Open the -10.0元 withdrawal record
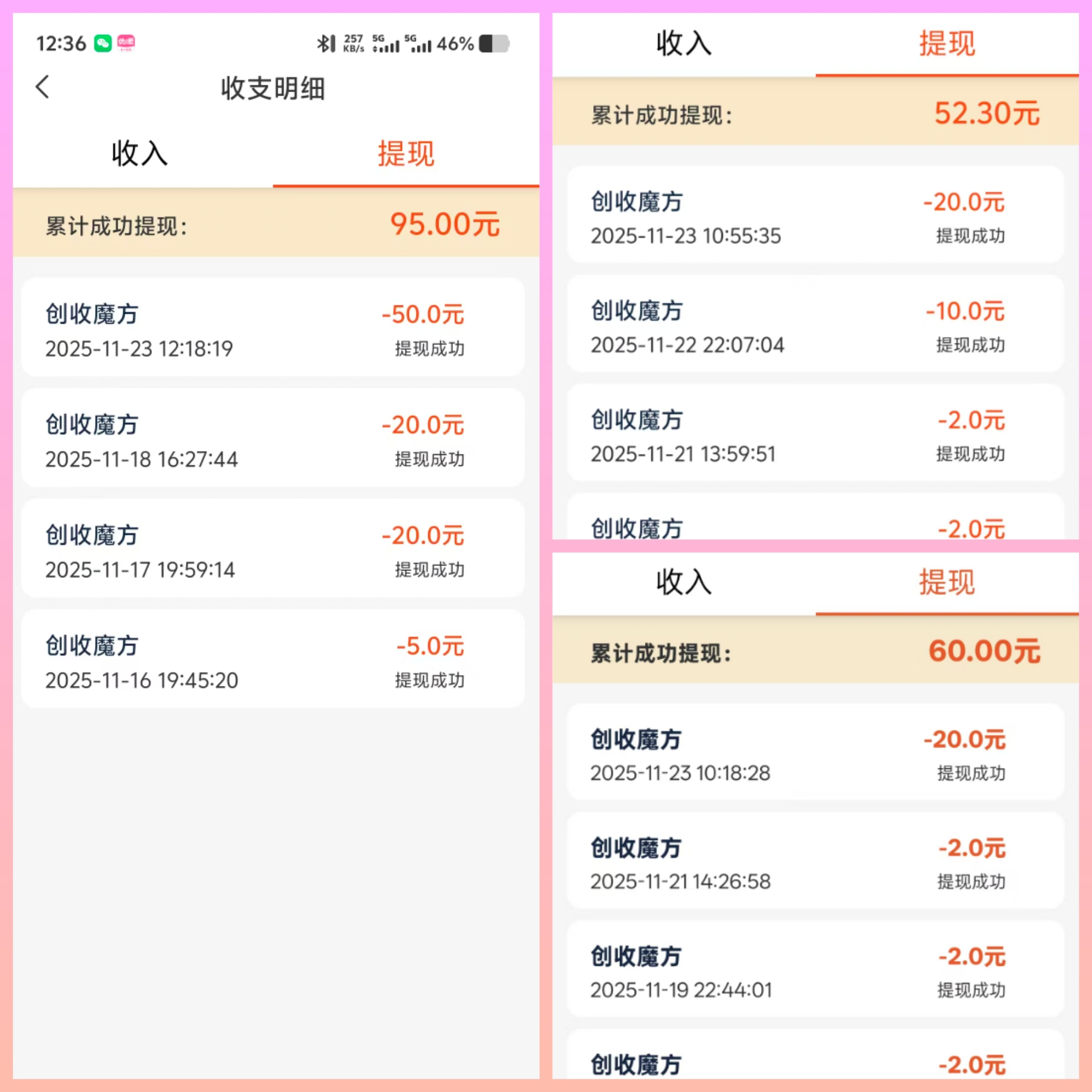 [x=815, y=325]
